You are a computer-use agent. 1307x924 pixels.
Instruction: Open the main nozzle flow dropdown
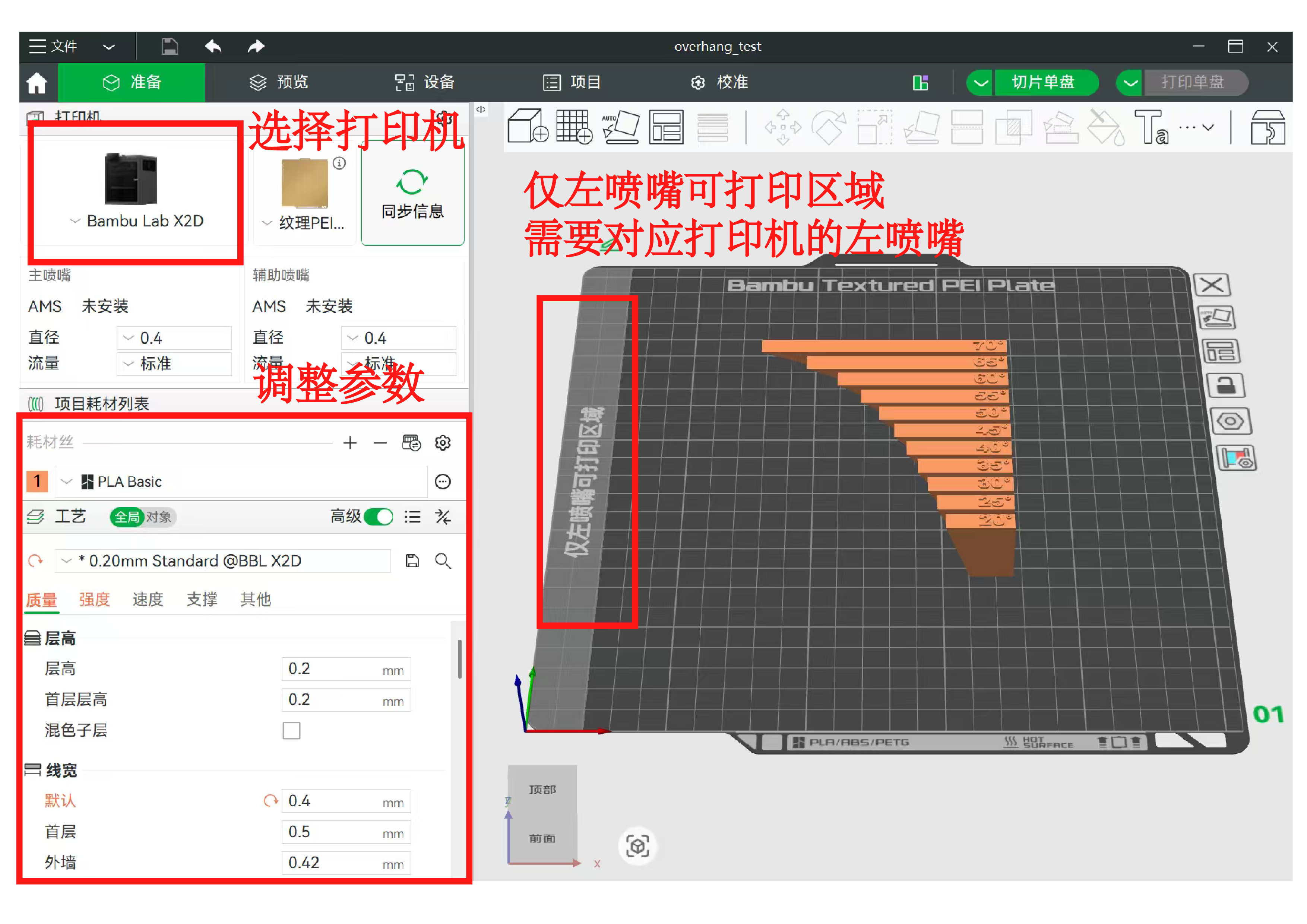point(174,363)
